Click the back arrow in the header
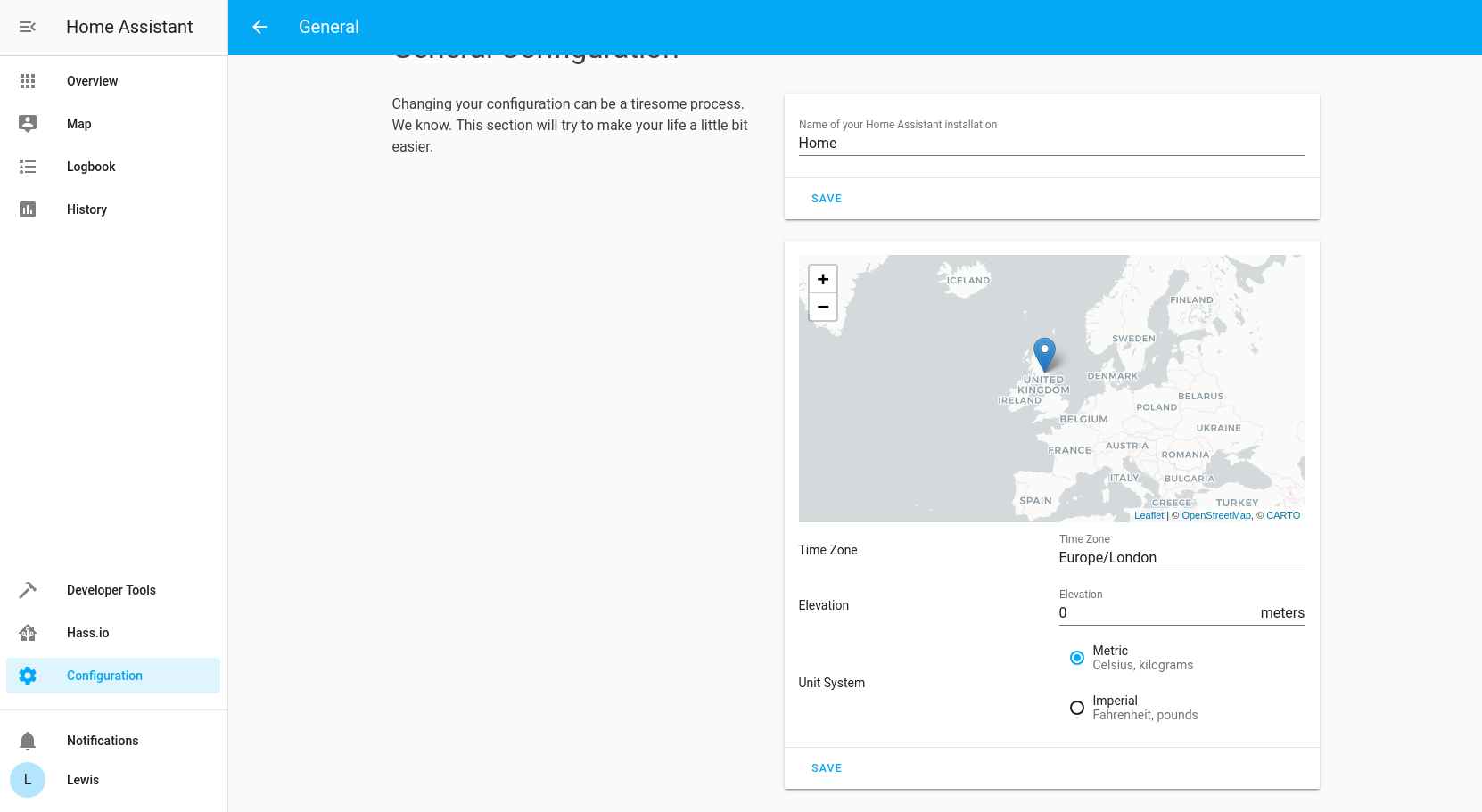1482x812 pixels. tap(259, 27)
